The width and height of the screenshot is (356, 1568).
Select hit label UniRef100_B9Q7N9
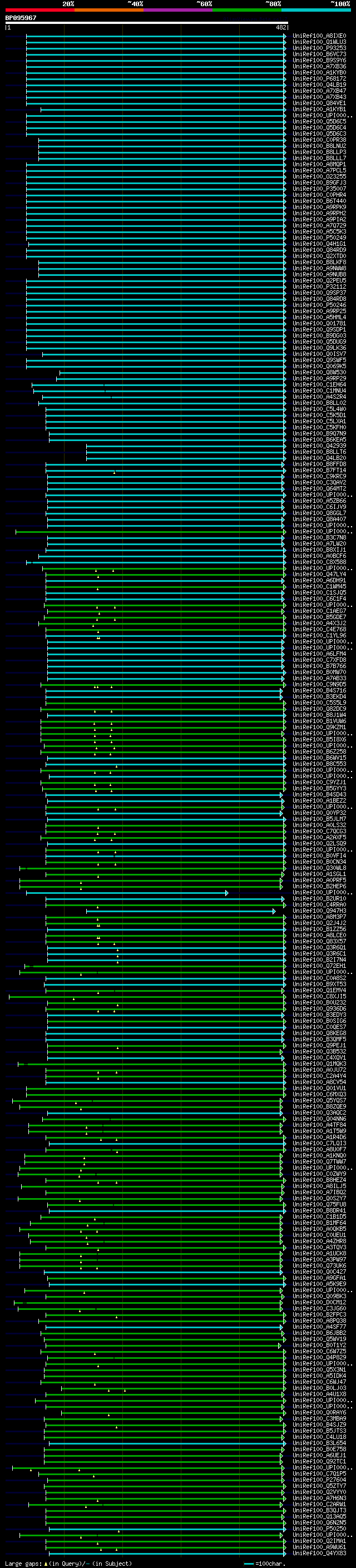click(x=319, y=433)
